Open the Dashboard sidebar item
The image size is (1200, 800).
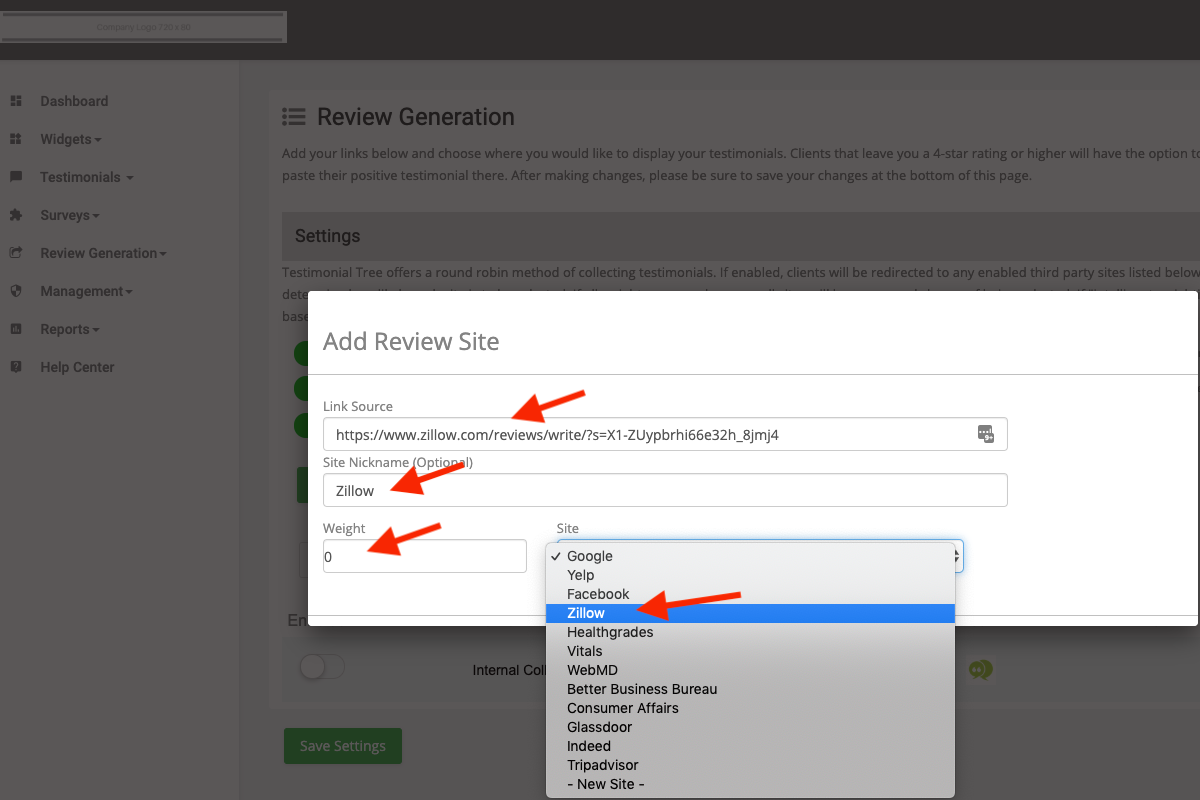[x=74, y=101]
